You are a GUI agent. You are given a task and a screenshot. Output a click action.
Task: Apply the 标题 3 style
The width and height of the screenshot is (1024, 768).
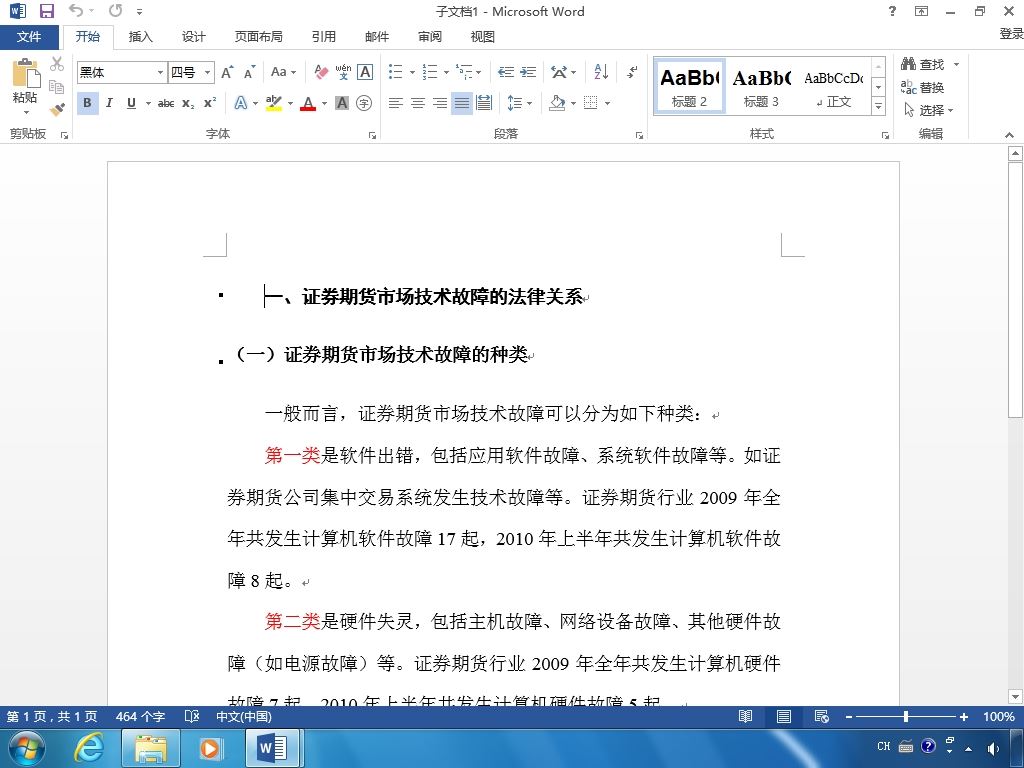[x=761, y=87]
